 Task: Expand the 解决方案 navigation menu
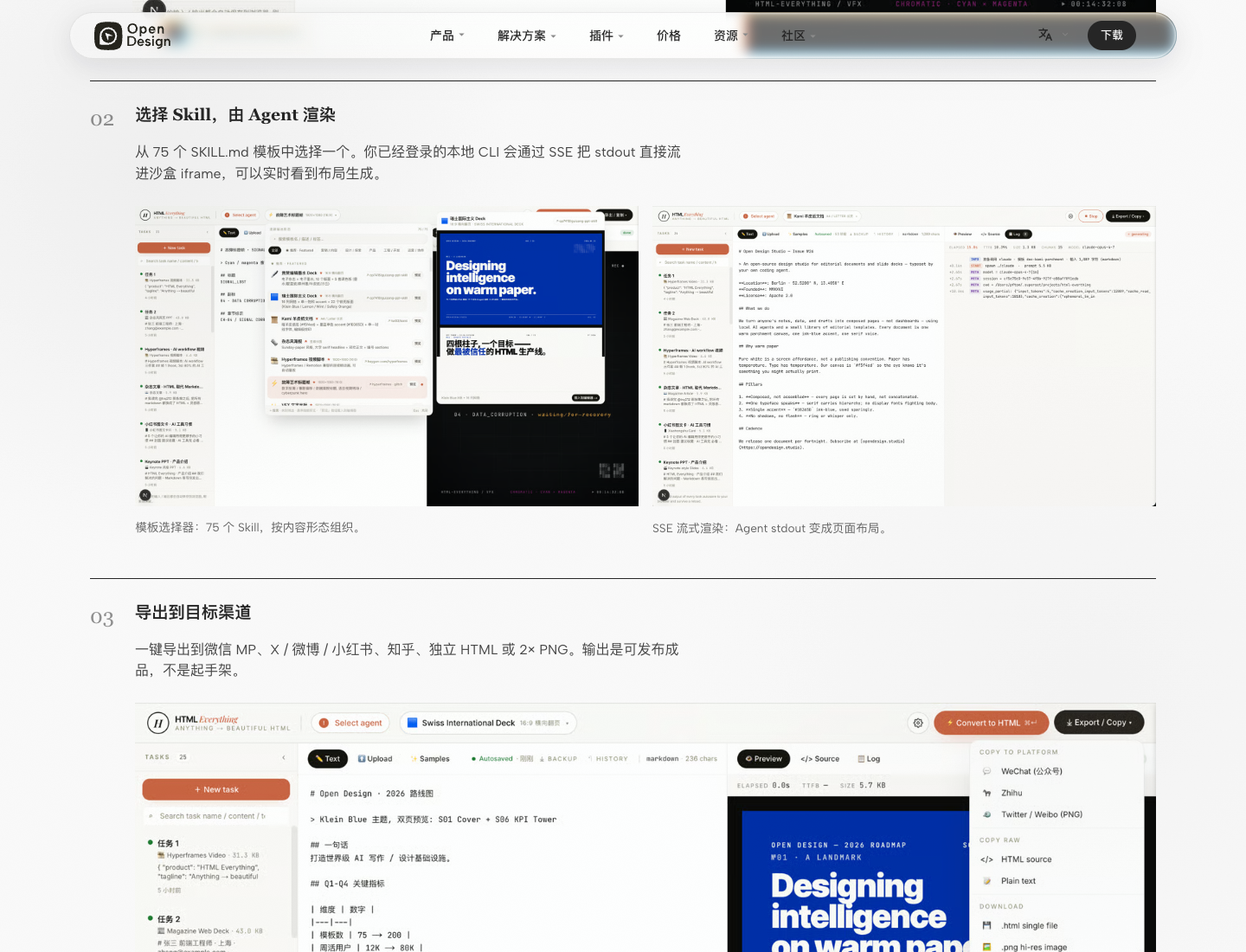click(x=526, y=35)
